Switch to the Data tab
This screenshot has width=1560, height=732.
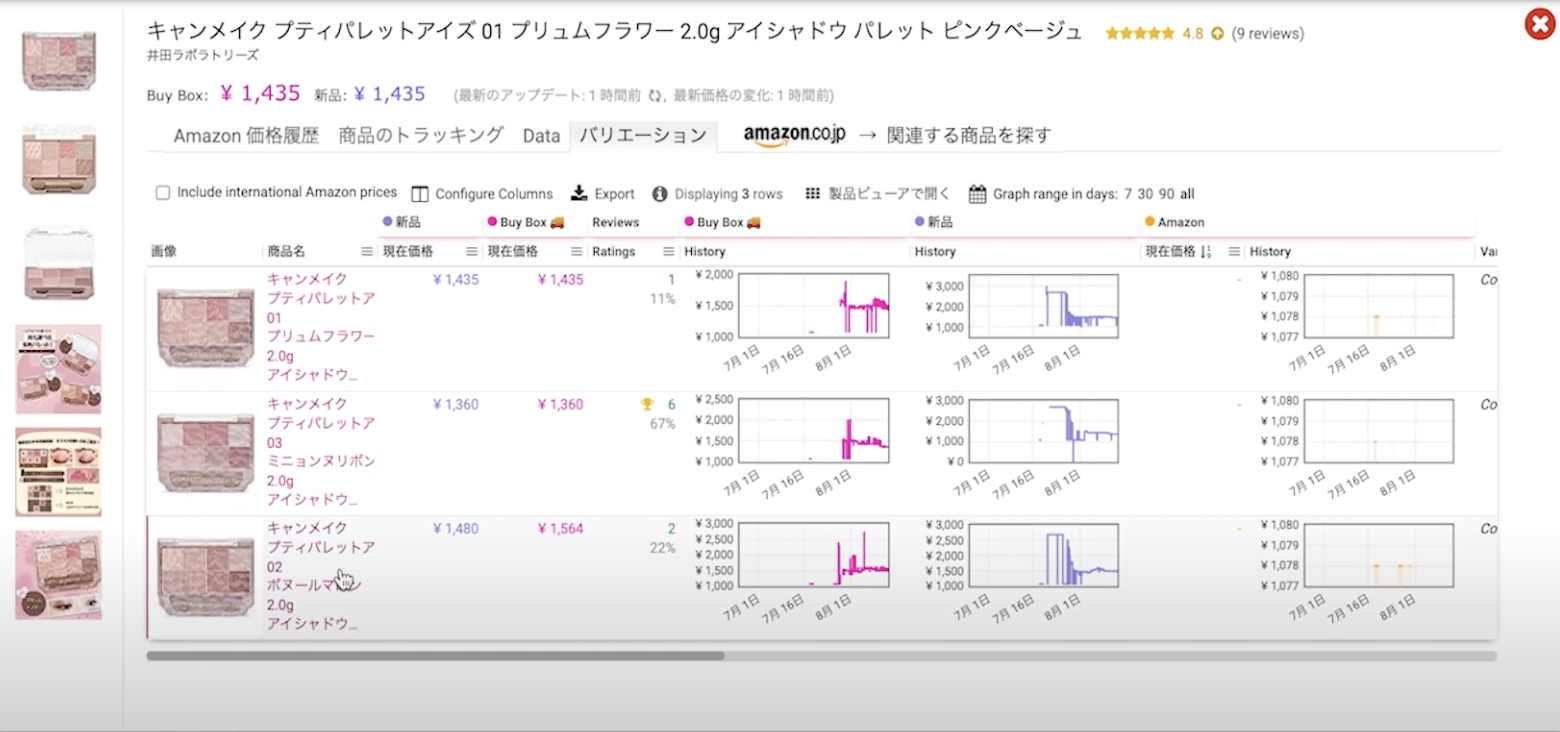[541, 136]
